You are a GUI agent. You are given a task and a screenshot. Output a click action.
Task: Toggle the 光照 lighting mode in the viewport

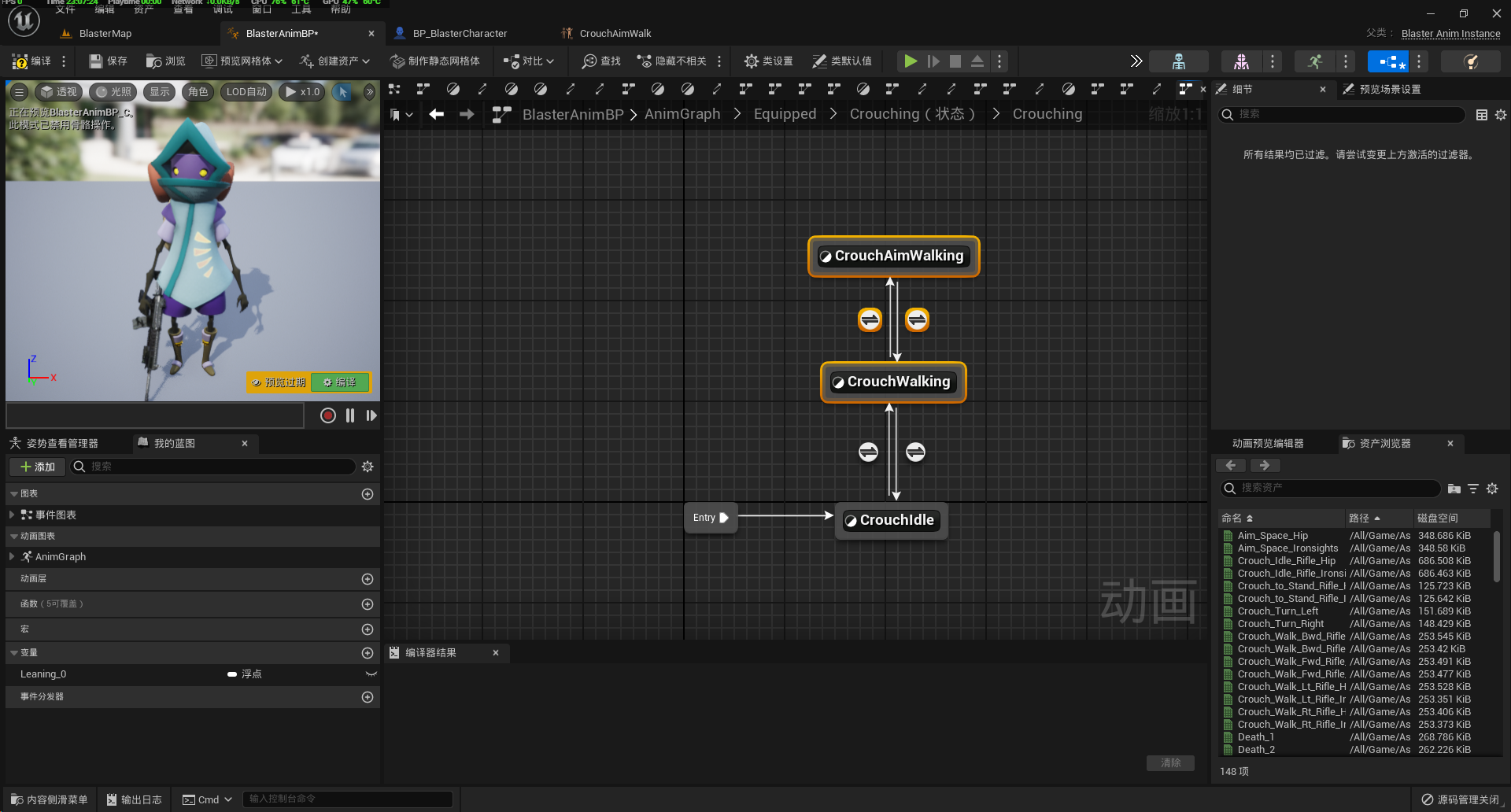tap(114, 92)
